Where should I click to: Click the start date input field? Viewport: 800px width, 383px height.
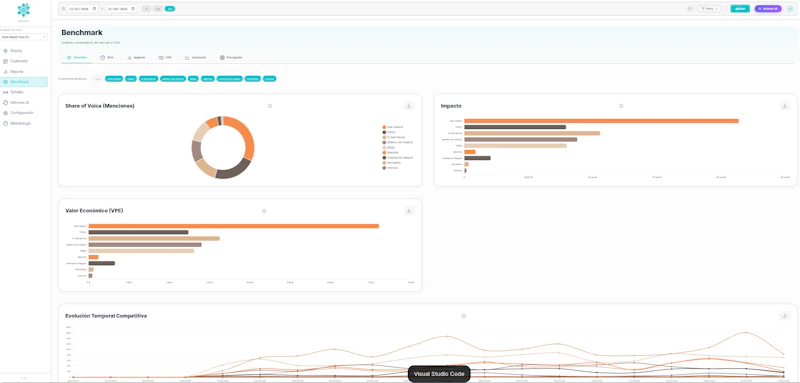point(83,9)
